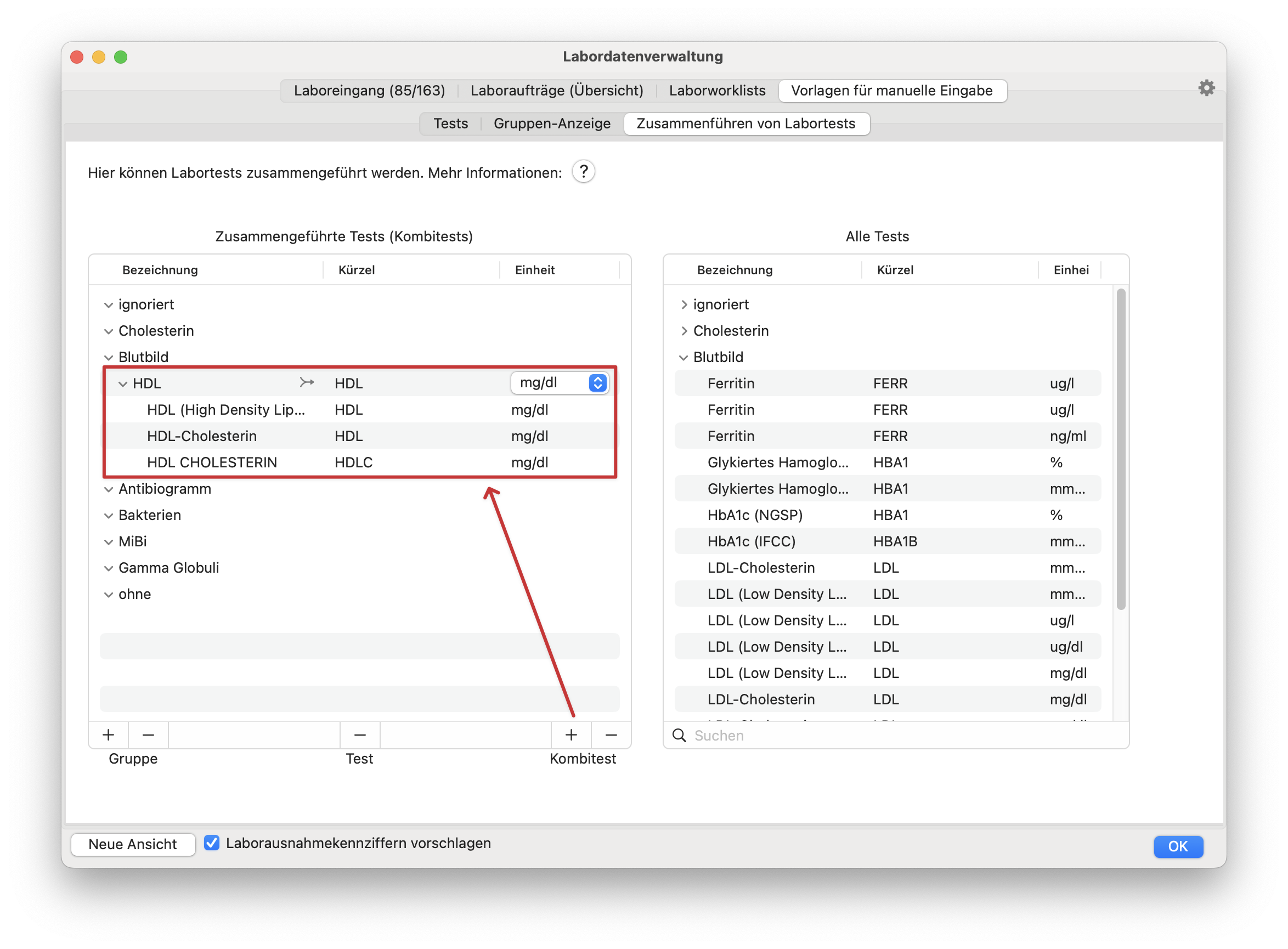The height and width of the screenshot is (949, 1288).
Task: Click the search magnifier icon
Action: click(x=679, y=735)
